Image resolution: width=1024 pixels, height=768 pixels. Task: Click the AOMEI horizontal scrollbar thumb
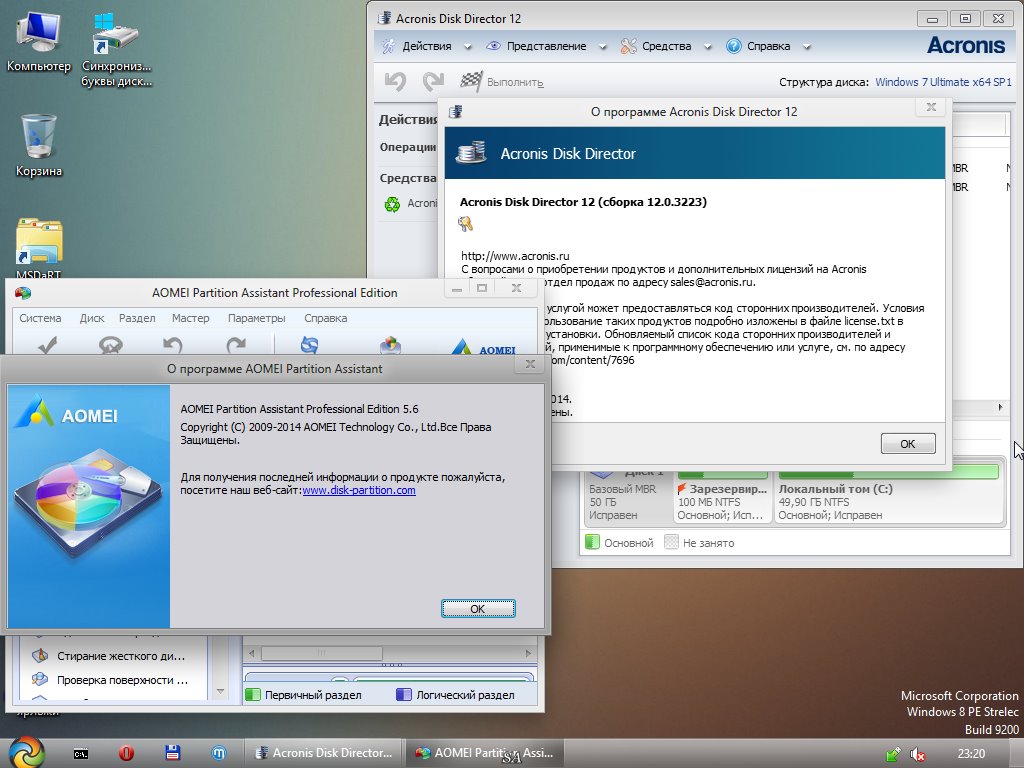coord(322,653)
